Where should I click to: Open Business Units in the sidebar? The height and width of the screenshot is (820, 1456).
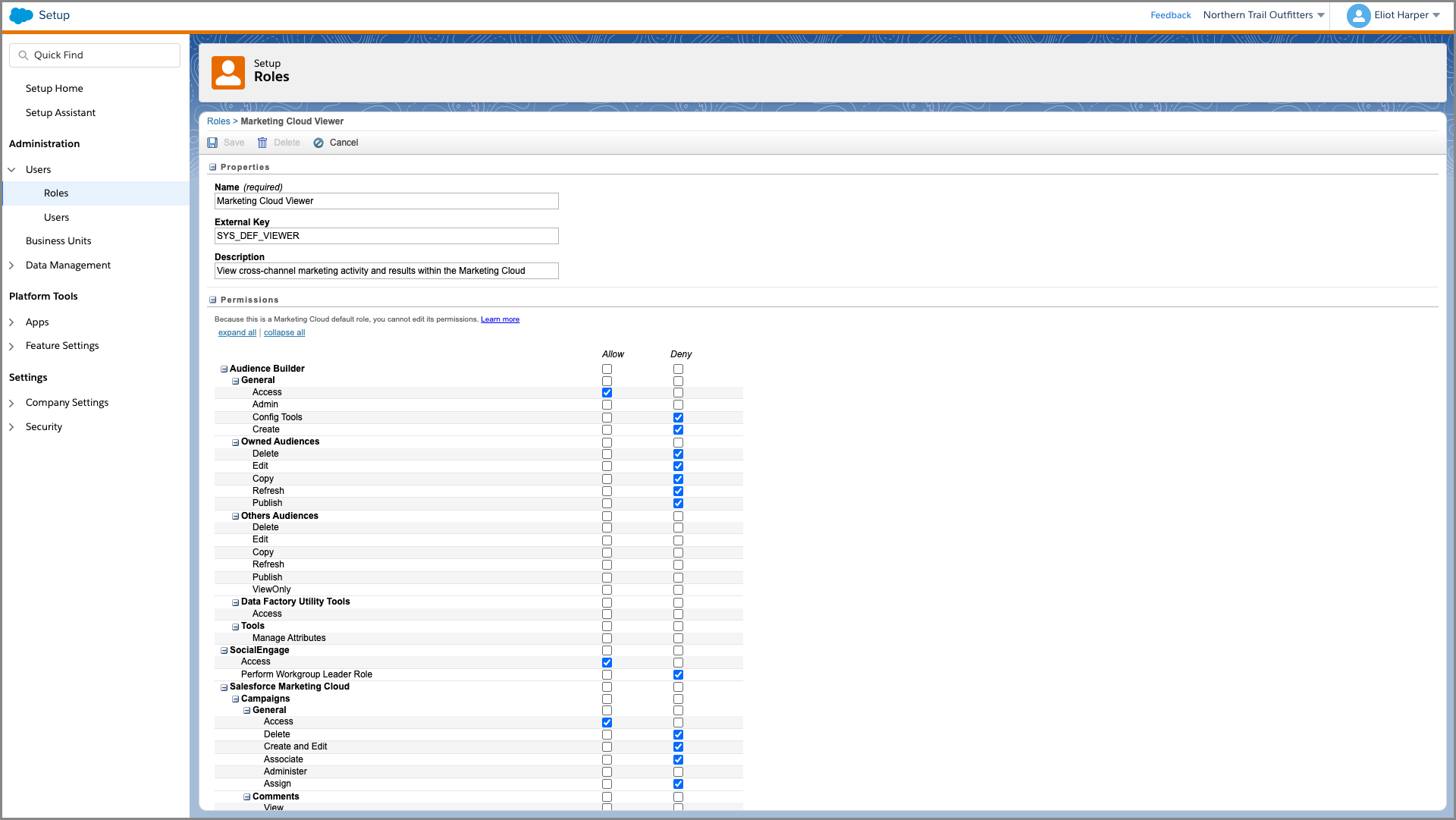pyautogui.click(x=58, y=241)
